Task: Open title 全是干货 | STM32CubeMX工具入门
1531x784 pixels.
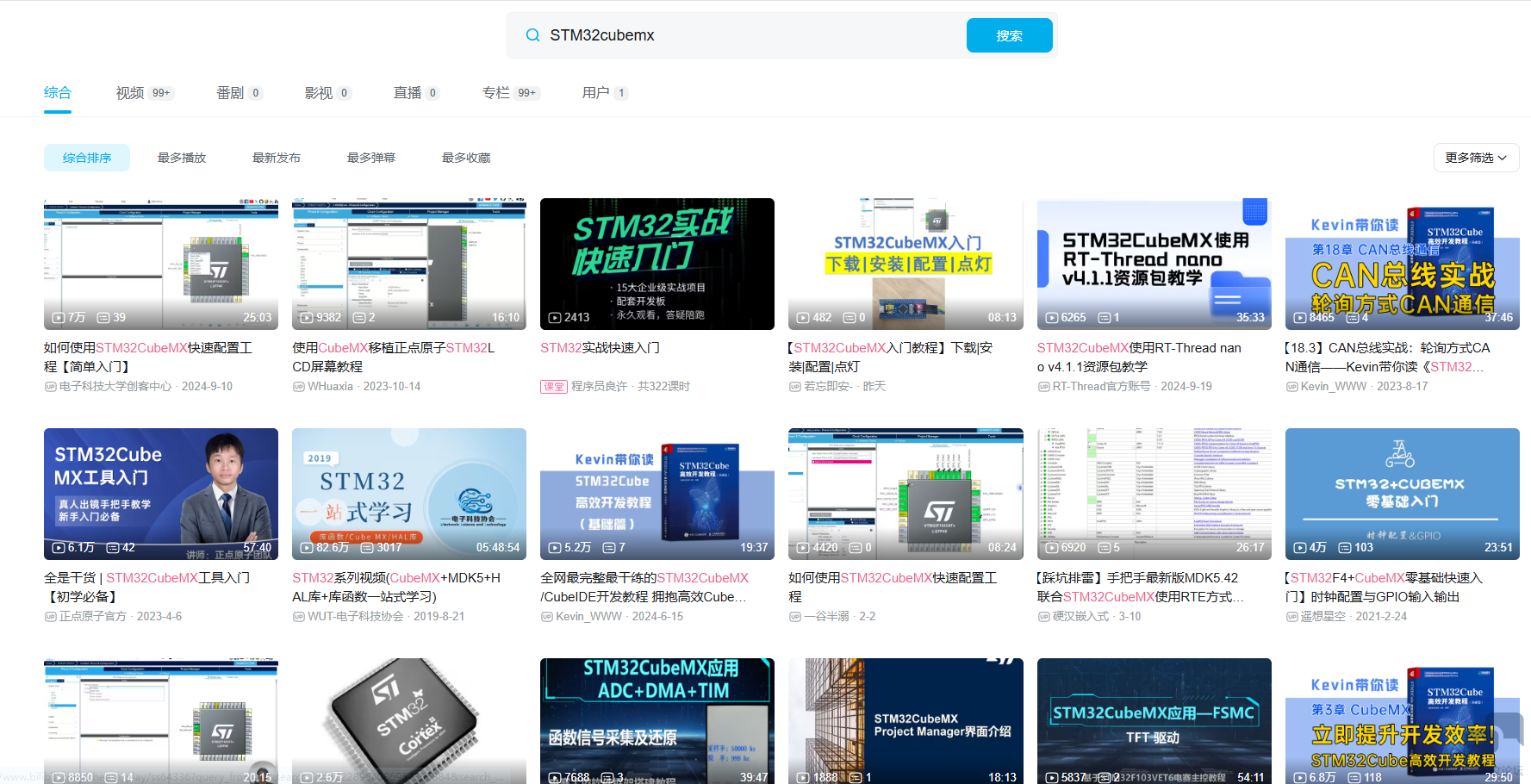Action: (147, 588)
